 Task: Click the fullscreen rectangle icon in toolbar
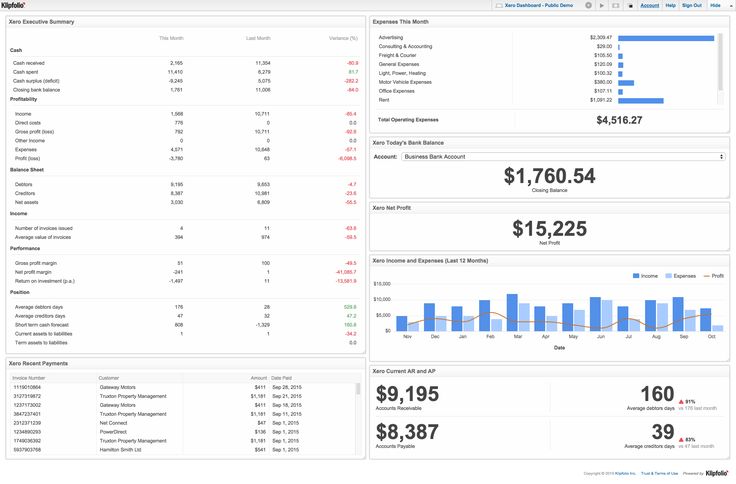tap(616, 5)
